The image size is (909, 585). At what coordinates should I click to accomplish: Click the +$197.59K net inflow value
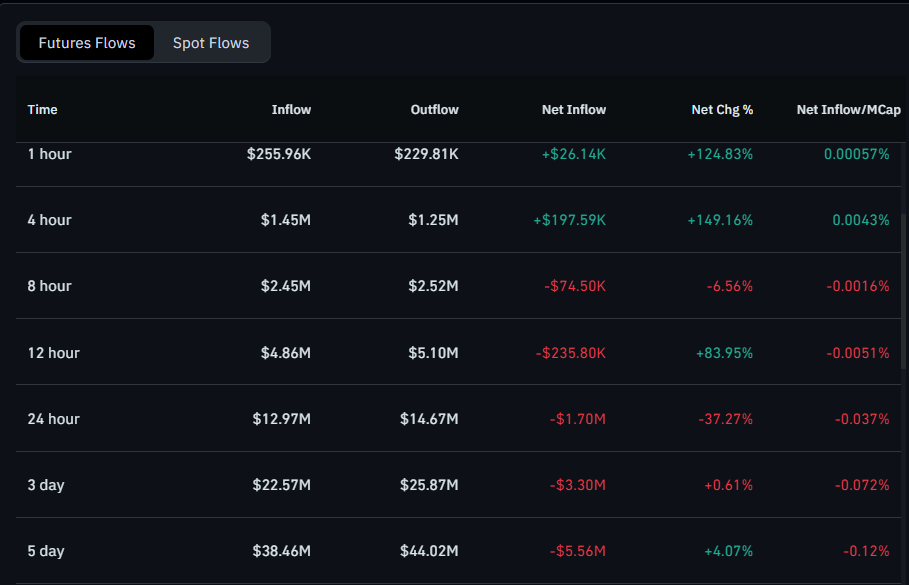point(569,220)
